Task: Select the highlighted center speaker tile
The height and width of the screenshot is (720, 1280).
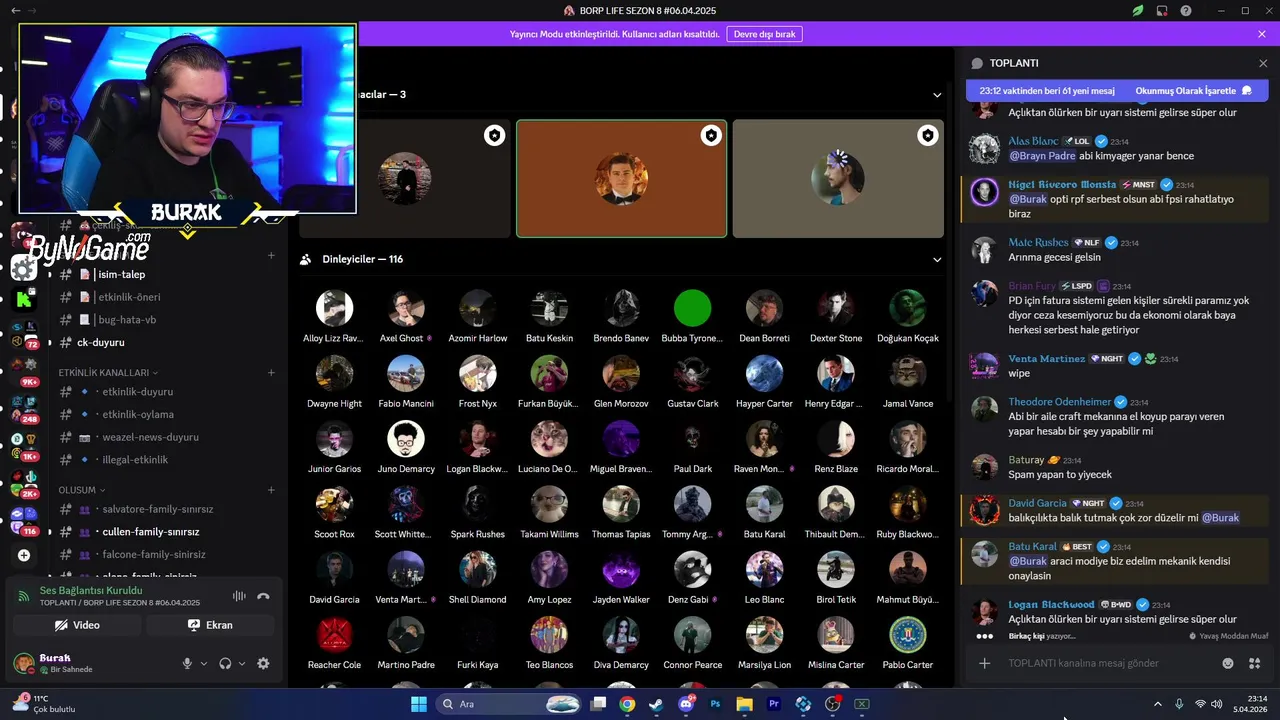Action: 621,179
